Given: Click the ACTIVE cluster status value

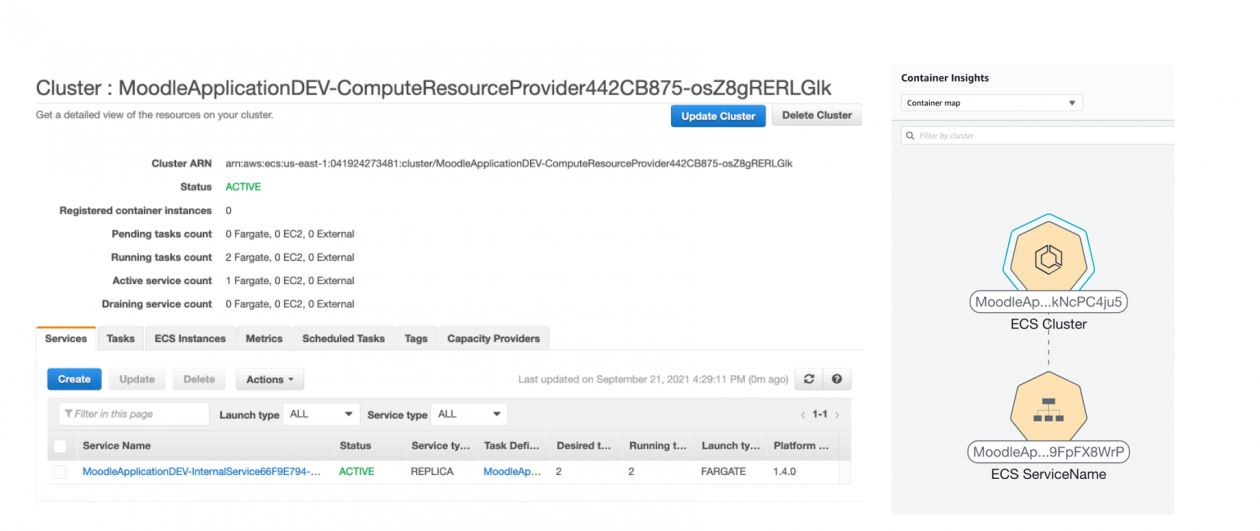Looking at the screenshot, I should (242, 187).
